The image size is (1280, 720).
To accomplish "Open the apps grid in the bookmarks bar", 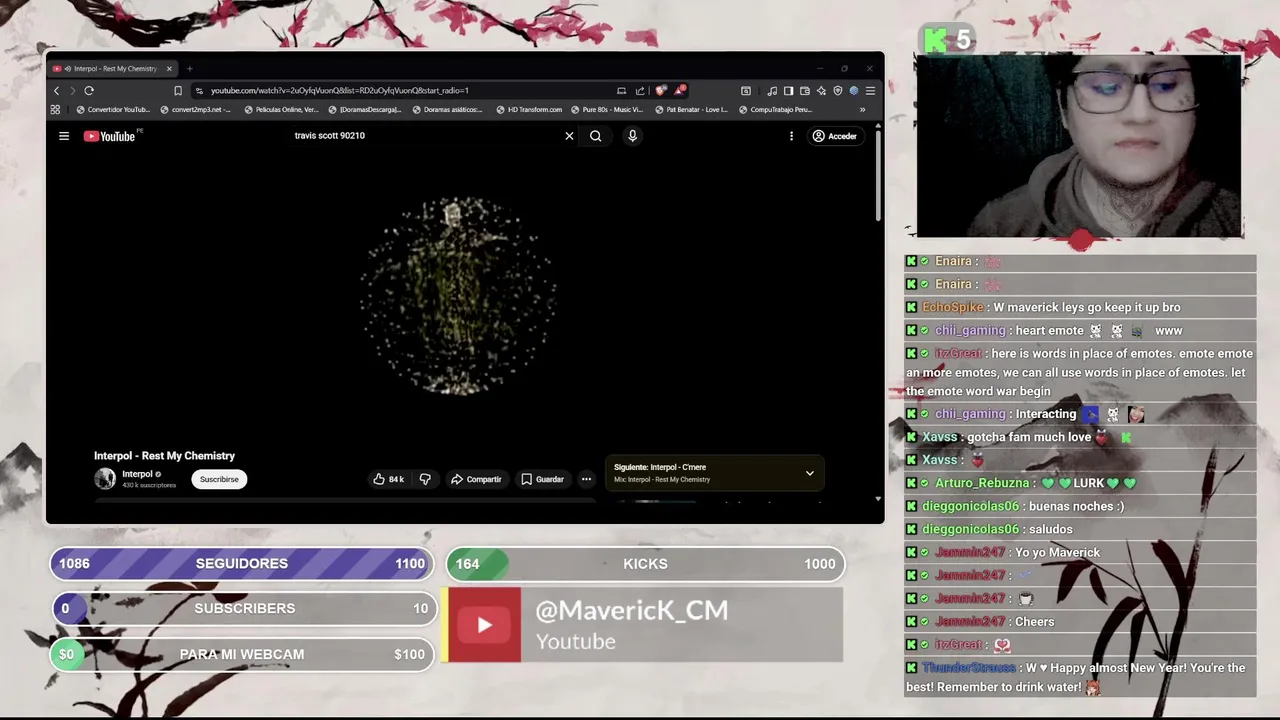I will [x=55, y=110].
